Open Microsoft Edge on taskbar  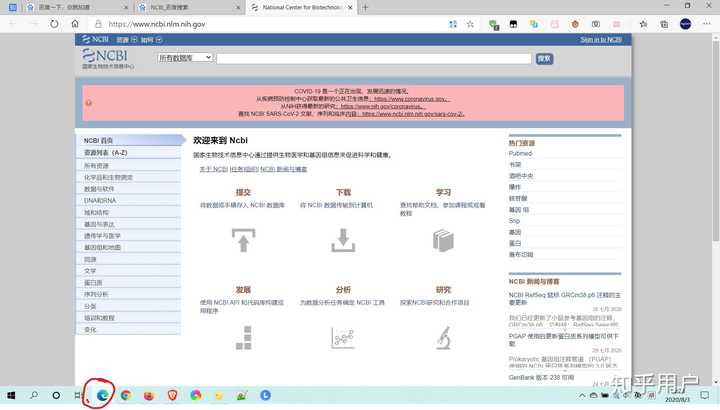pyautogui.click(x=102, y=395)
